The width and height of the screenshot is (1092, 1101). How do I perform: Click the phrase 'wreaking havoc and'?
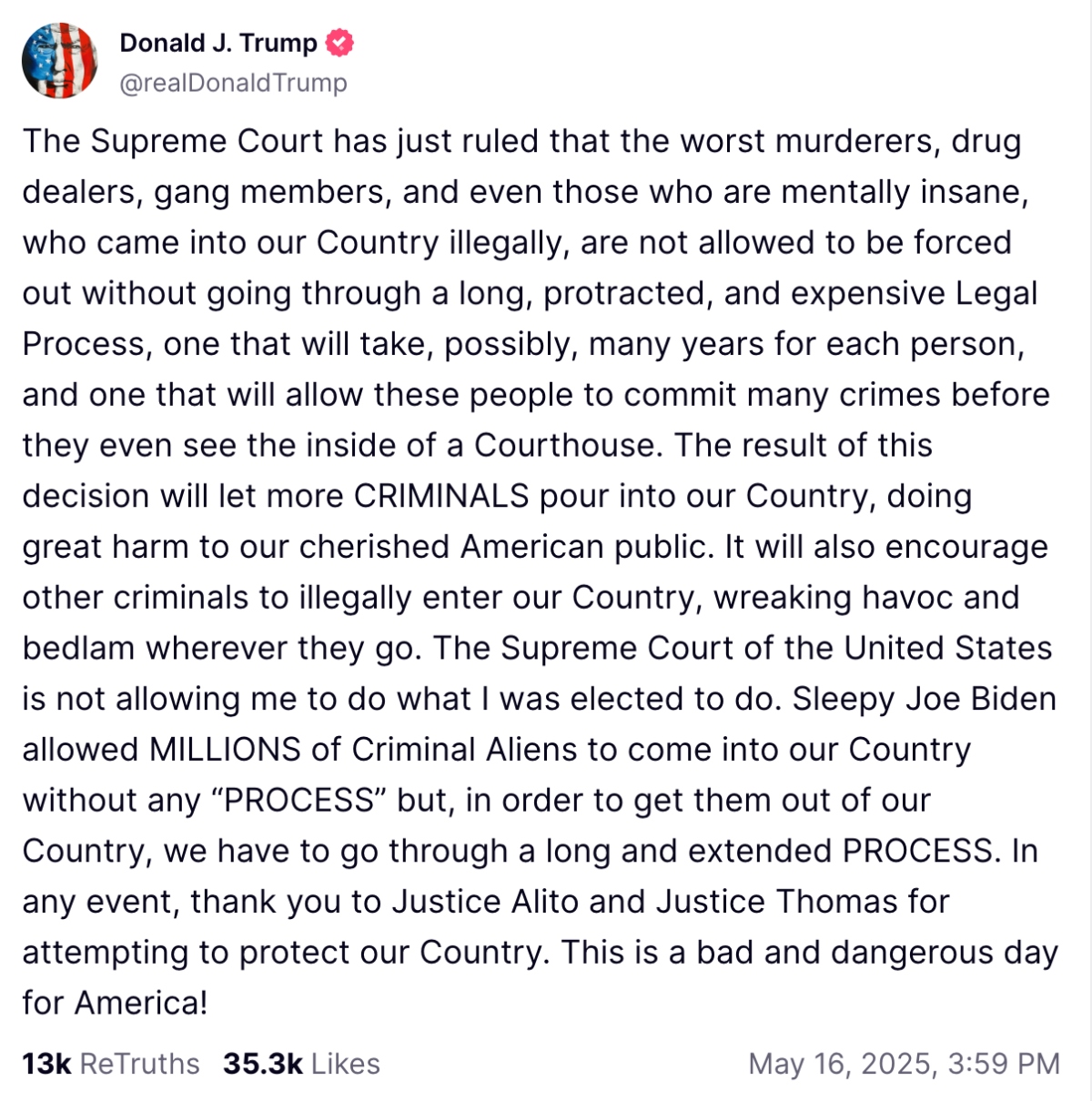866,598
